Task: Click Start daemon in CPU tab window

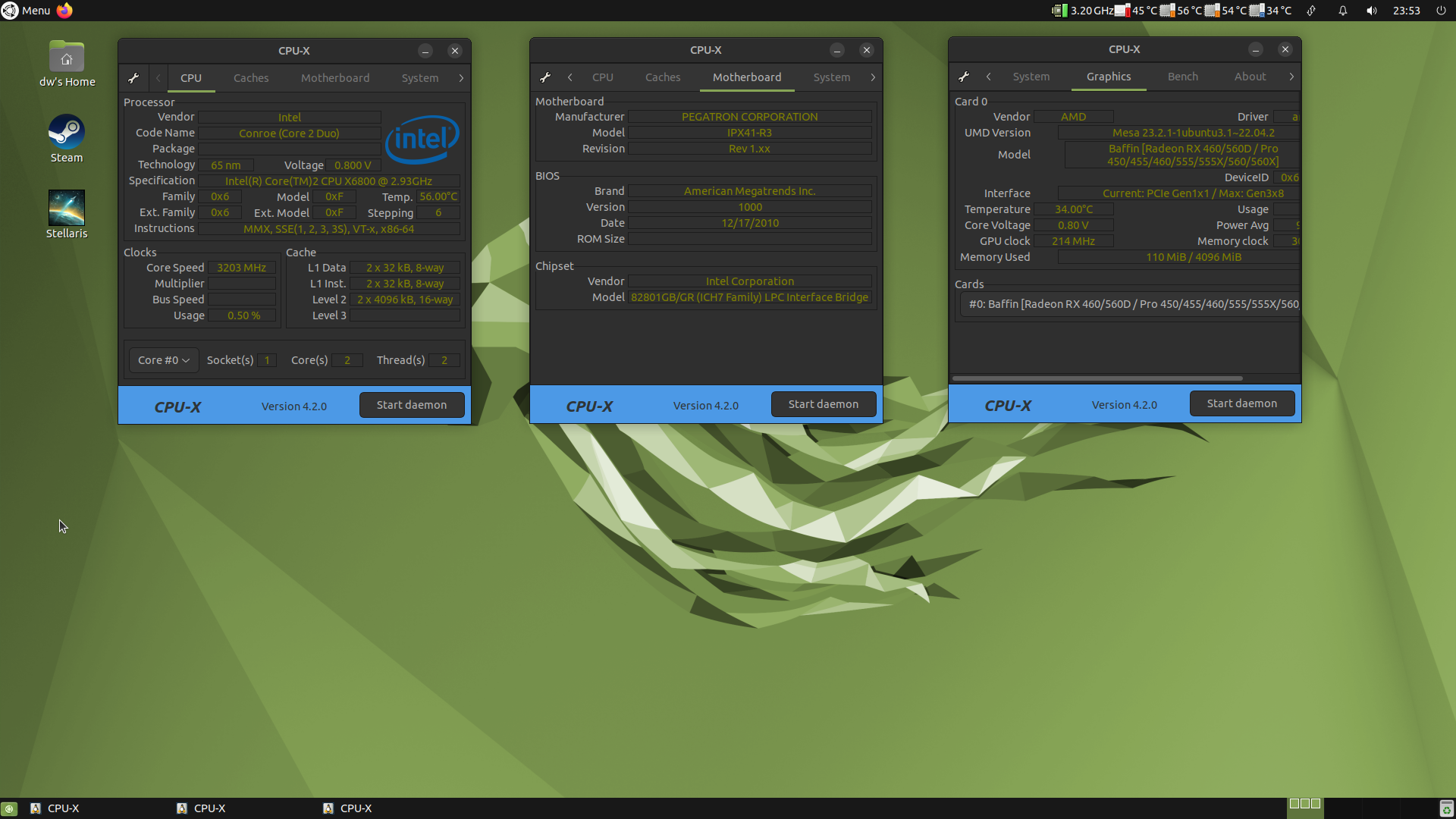Action: tap(412, 405)
